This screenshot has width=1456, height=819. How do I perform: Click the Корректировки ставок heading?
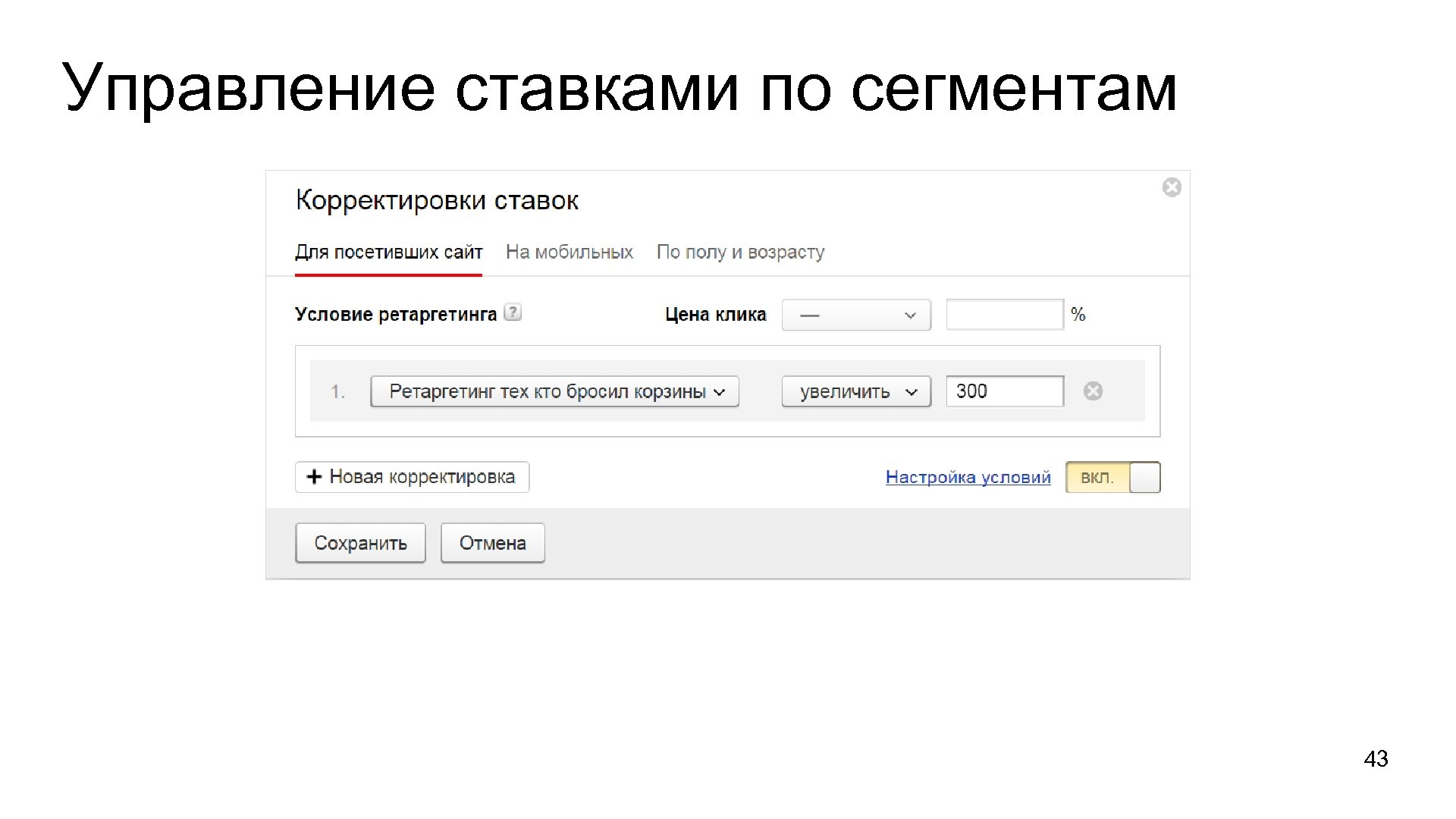(x=437, y=201)
